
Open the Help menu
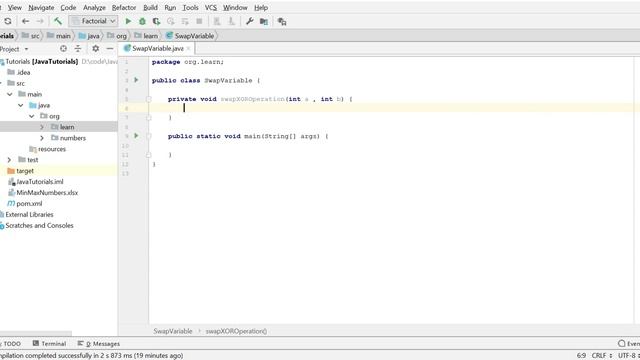261,7
